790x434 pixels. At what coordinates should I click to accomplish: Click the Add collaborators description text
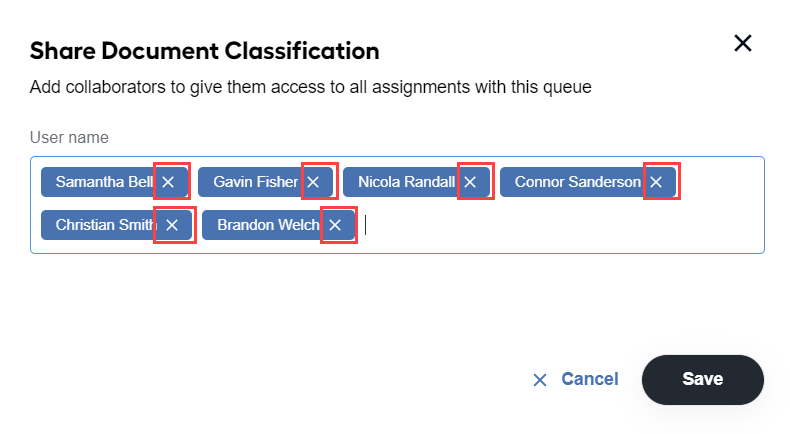(x=310, y=87)
